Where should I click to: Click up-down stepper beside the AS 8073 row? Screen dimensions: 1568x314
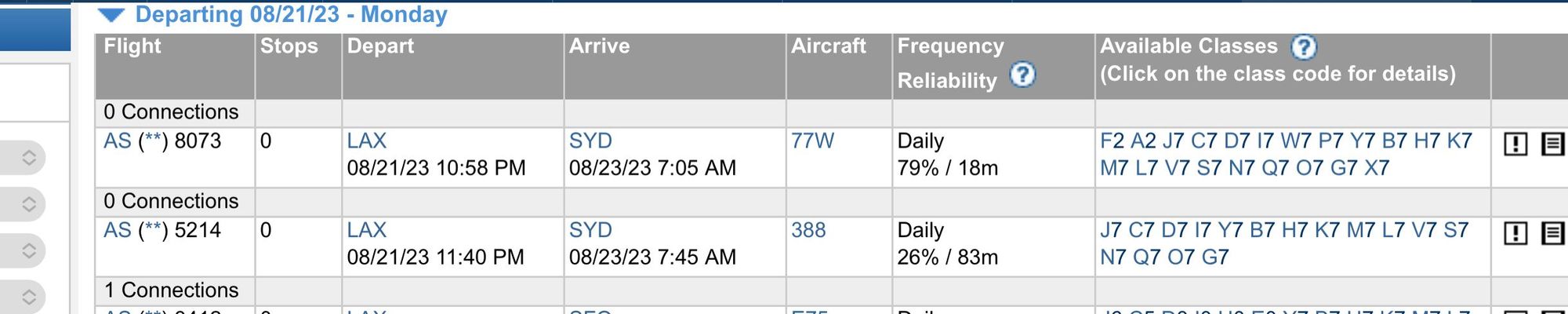(29, 158)
